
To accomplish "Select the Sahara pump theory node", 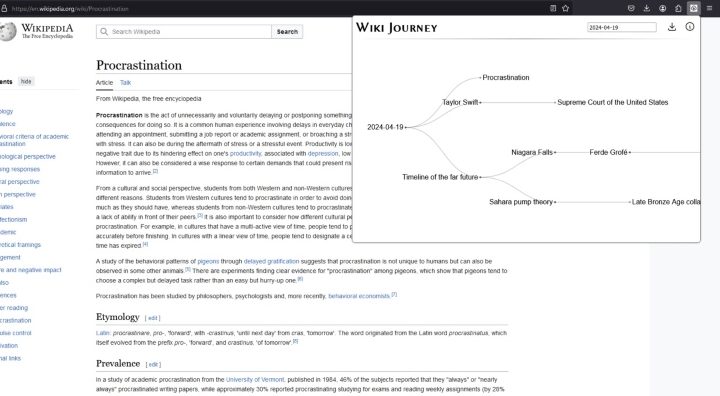I will pyautogui.click(x=521, y=202).
